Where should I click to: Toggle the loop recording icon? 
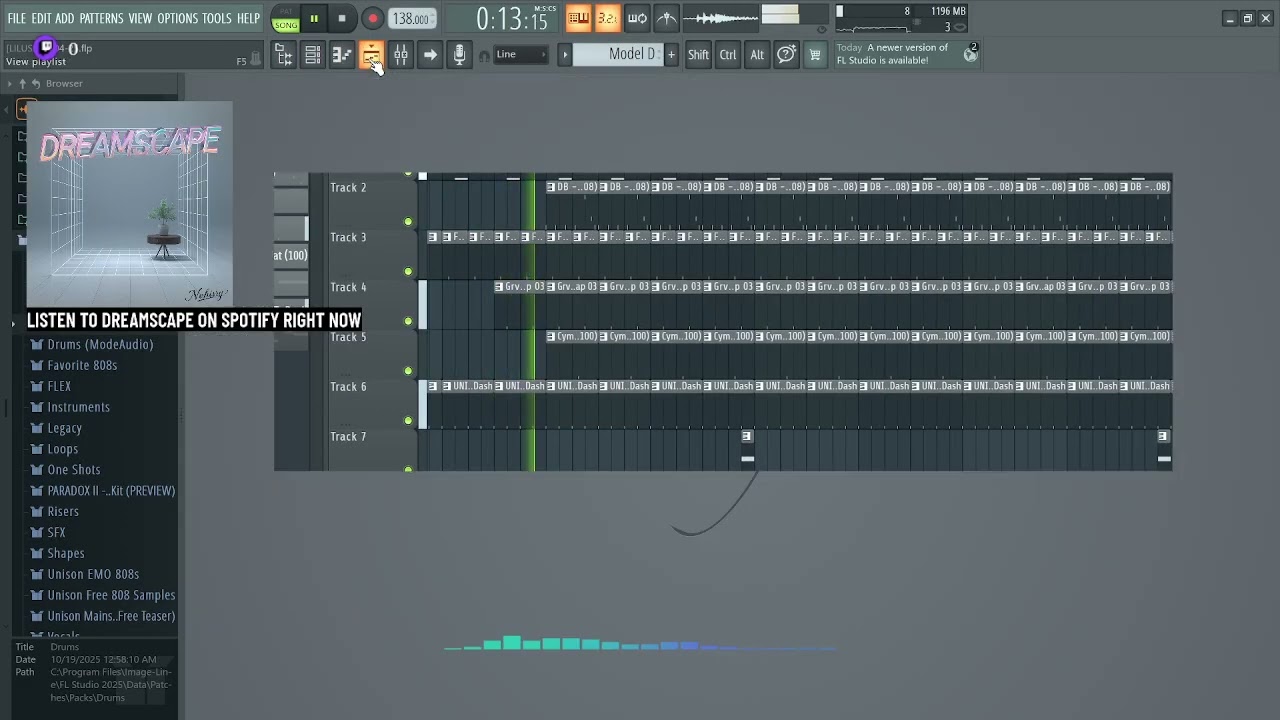[637, 18]
